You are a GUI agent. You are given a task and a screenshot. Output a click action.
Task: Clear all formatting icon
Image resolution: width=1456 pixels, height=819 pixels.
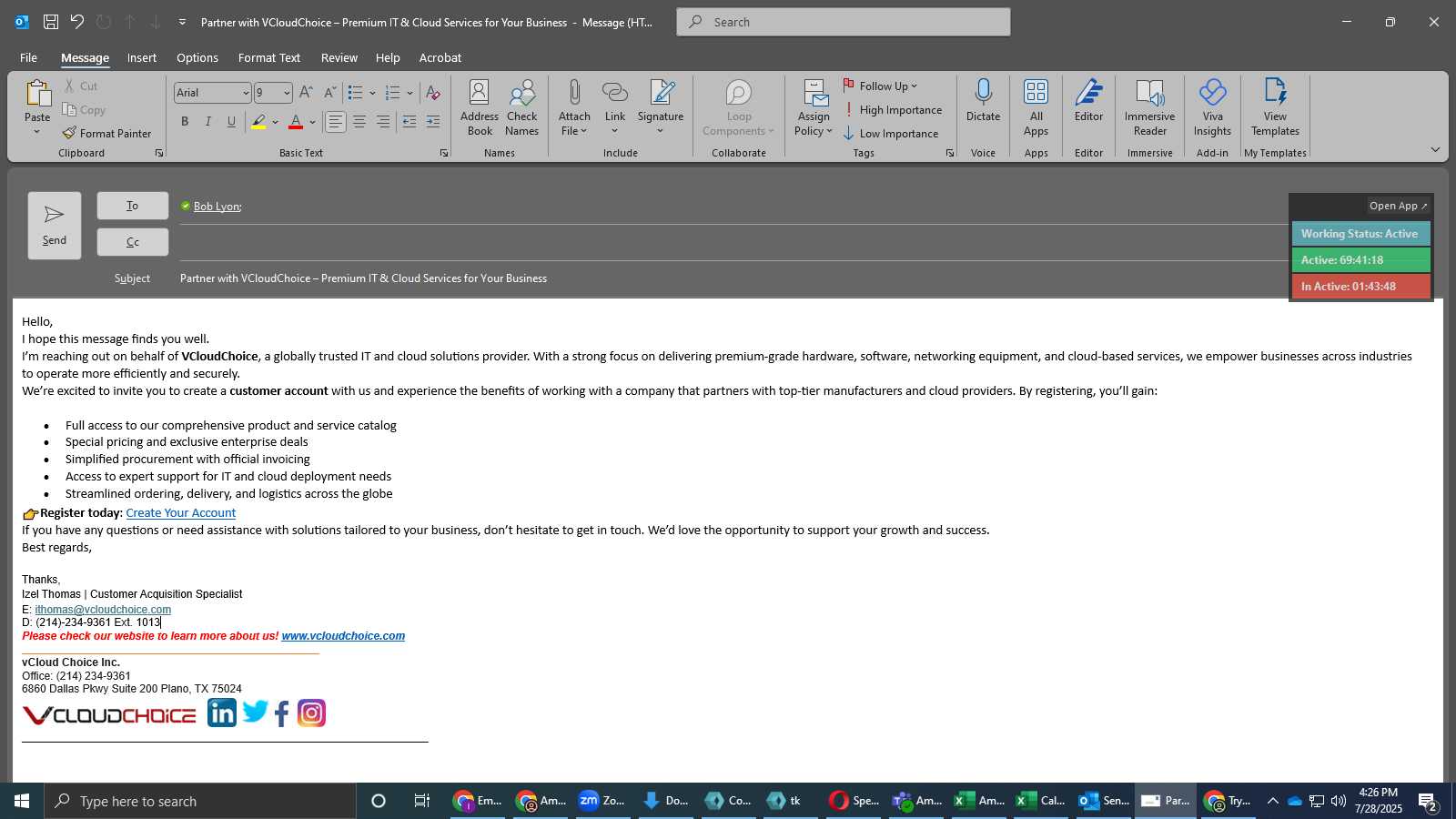pos(433,92)
